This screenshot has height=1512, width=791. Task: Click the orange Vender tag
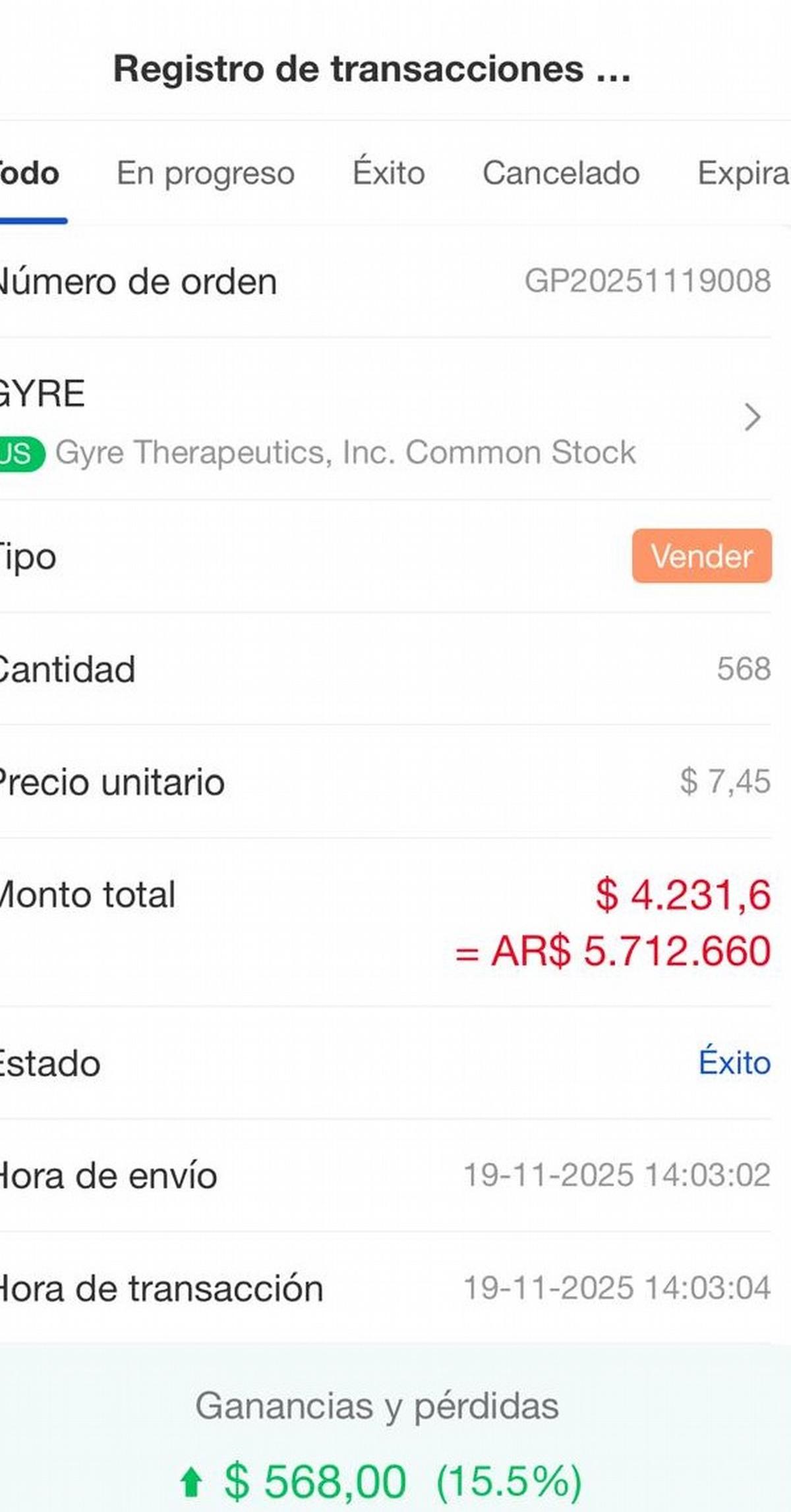pos(701,556)
